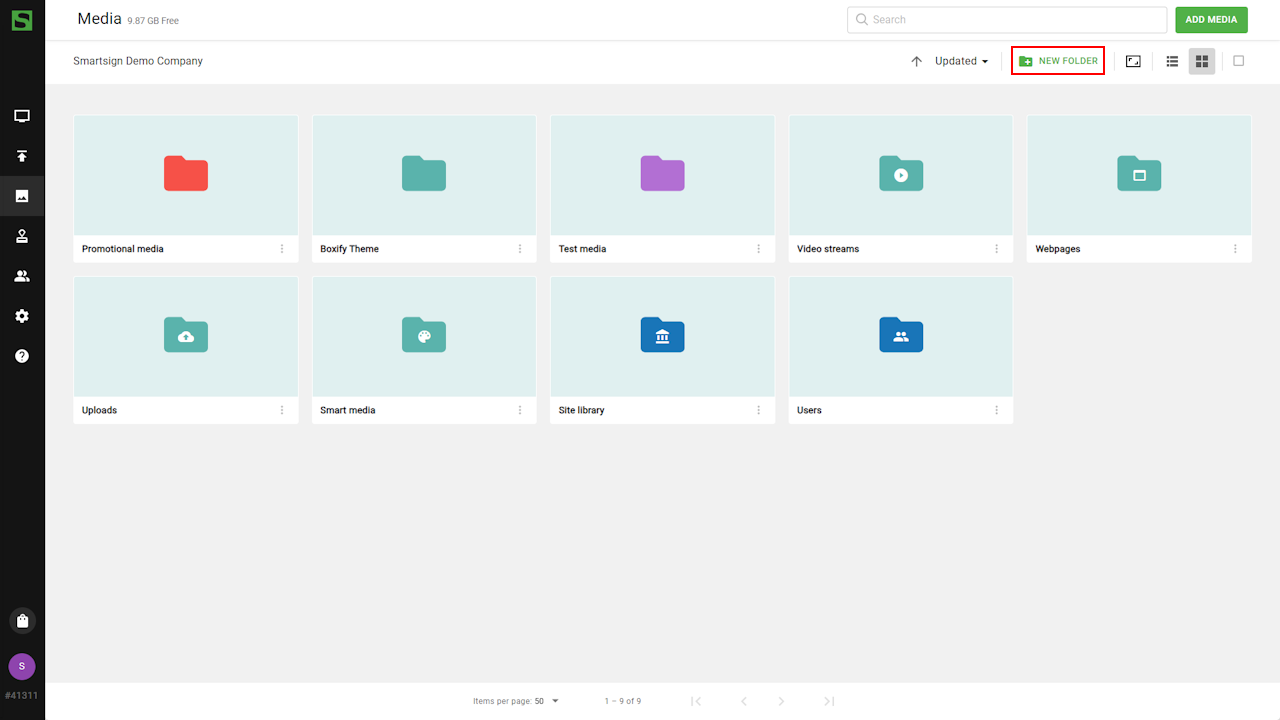The image size is (1280, 720).
Task: Open the Items per page dropdown
Action: (x=546, y=701)
